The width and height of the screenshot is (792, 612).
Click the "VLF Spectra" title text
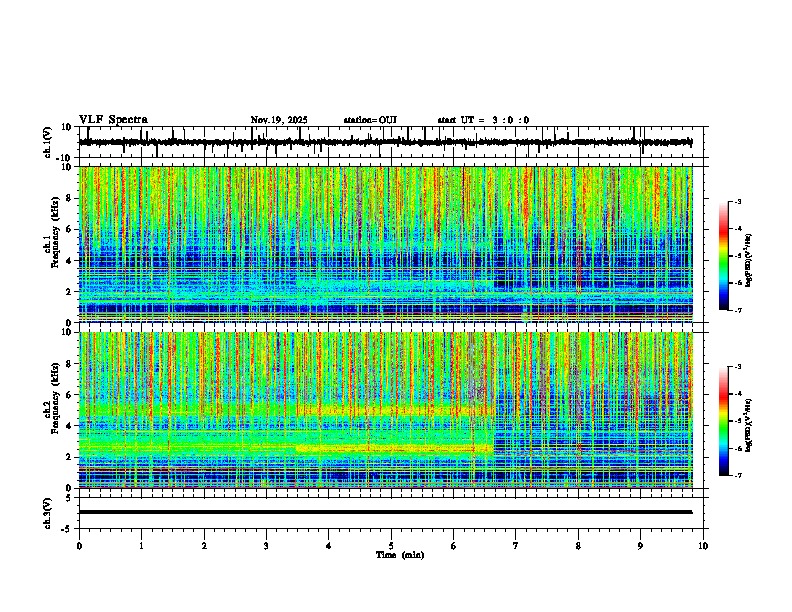click(x=113, y=120)
